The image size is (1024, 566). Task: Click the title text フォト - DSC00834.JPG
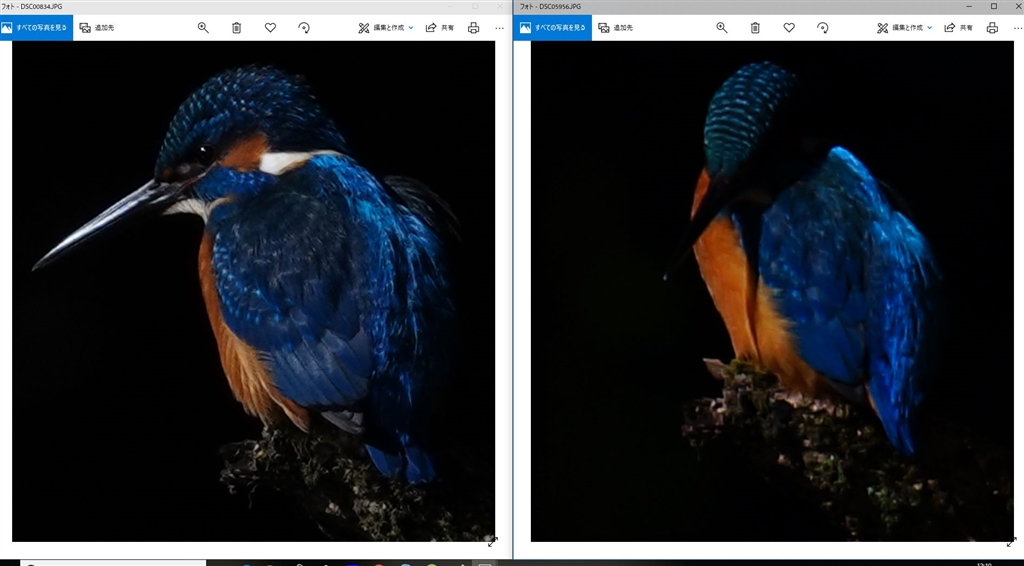(31, 7)
